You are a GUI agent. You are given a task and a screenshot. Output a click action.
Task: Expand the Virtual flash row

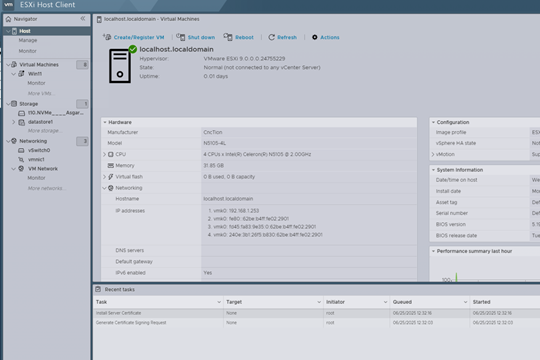pos(104,177)
